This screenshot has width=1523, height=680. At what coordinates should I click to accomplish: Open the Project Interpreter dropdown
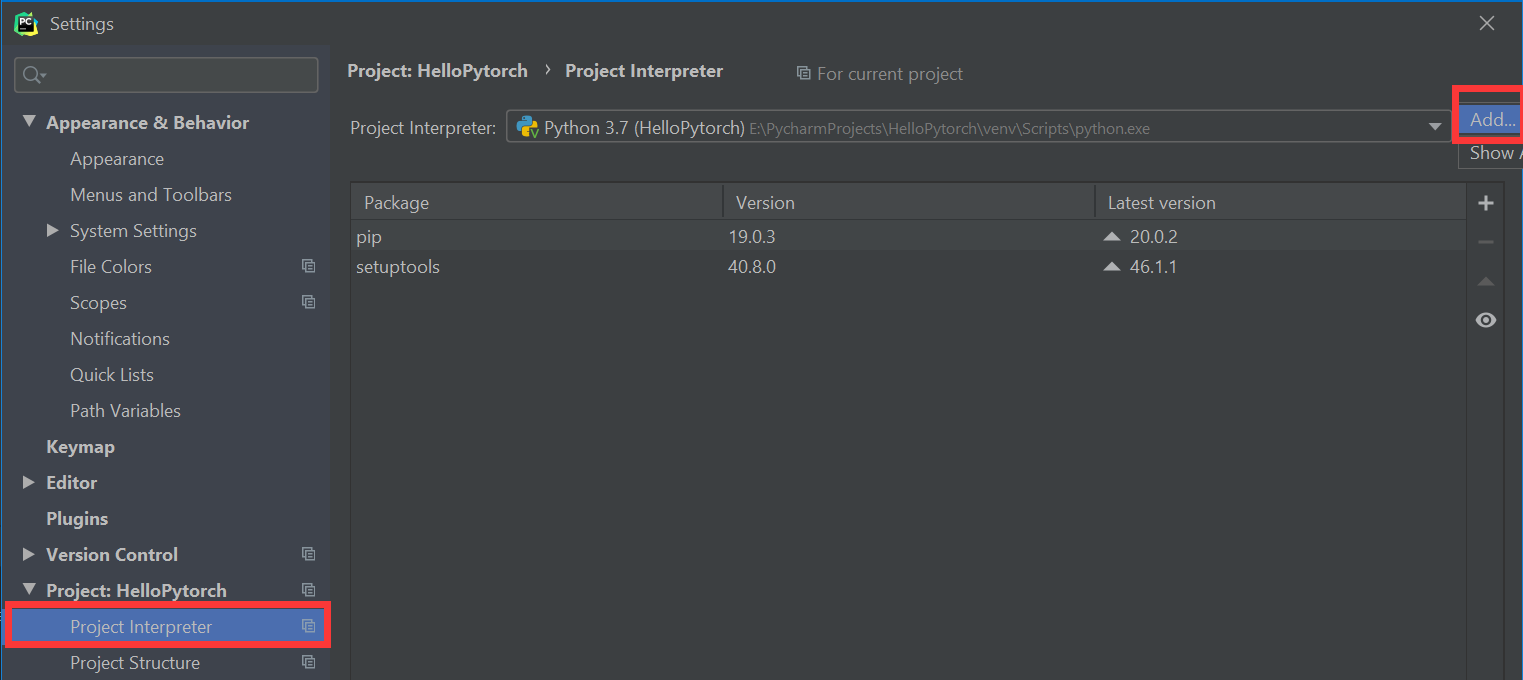(1434, 127)
